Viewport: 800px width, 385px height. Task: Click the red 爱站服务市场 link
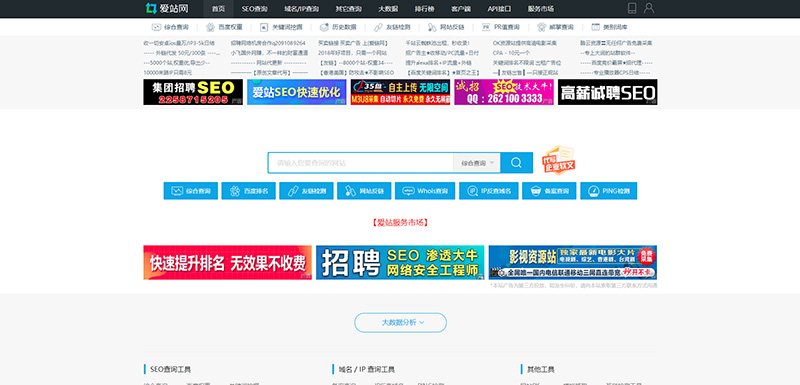coord(400,222)
